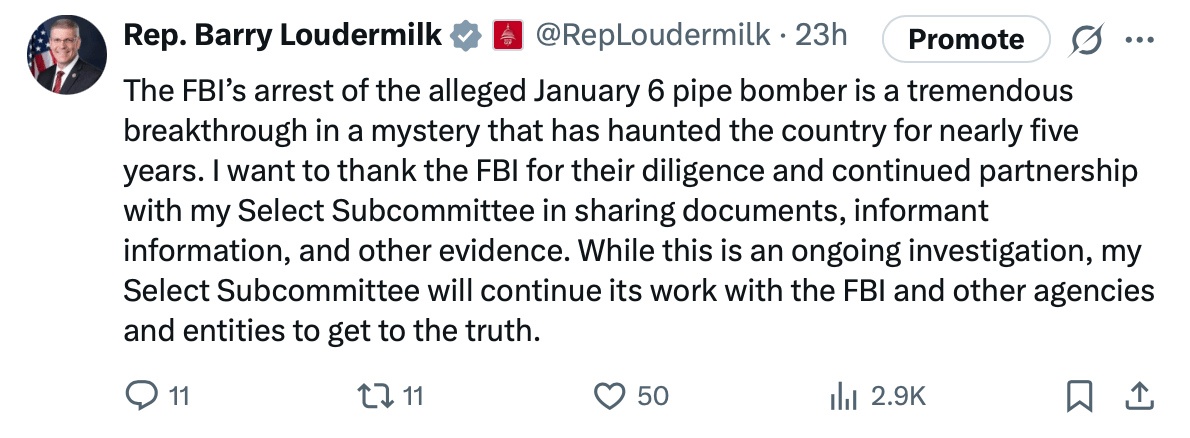Like the post with the heart icon

(609, 397)
